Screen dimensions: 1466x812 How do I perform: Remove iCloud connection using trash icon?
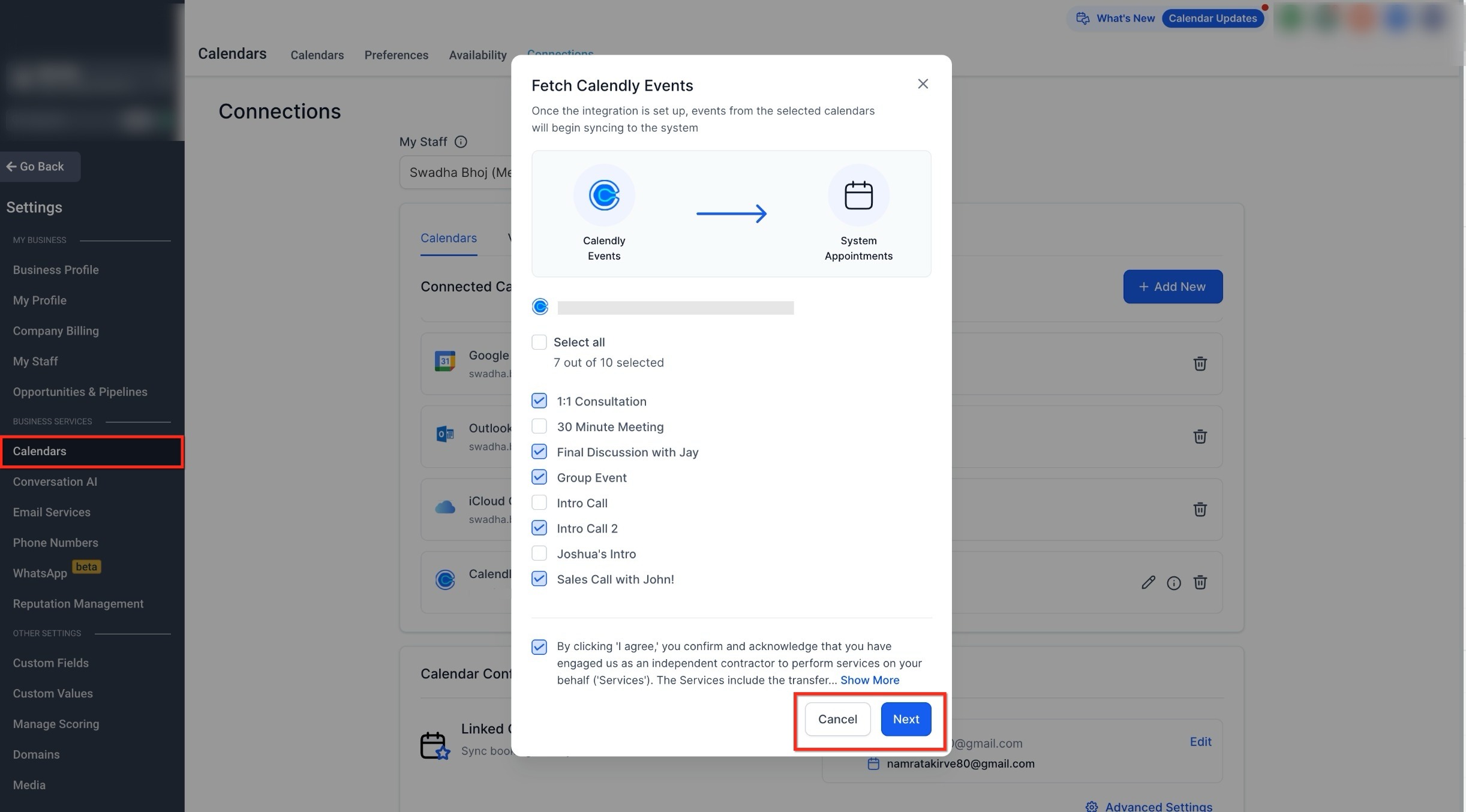click(1200, 510)
